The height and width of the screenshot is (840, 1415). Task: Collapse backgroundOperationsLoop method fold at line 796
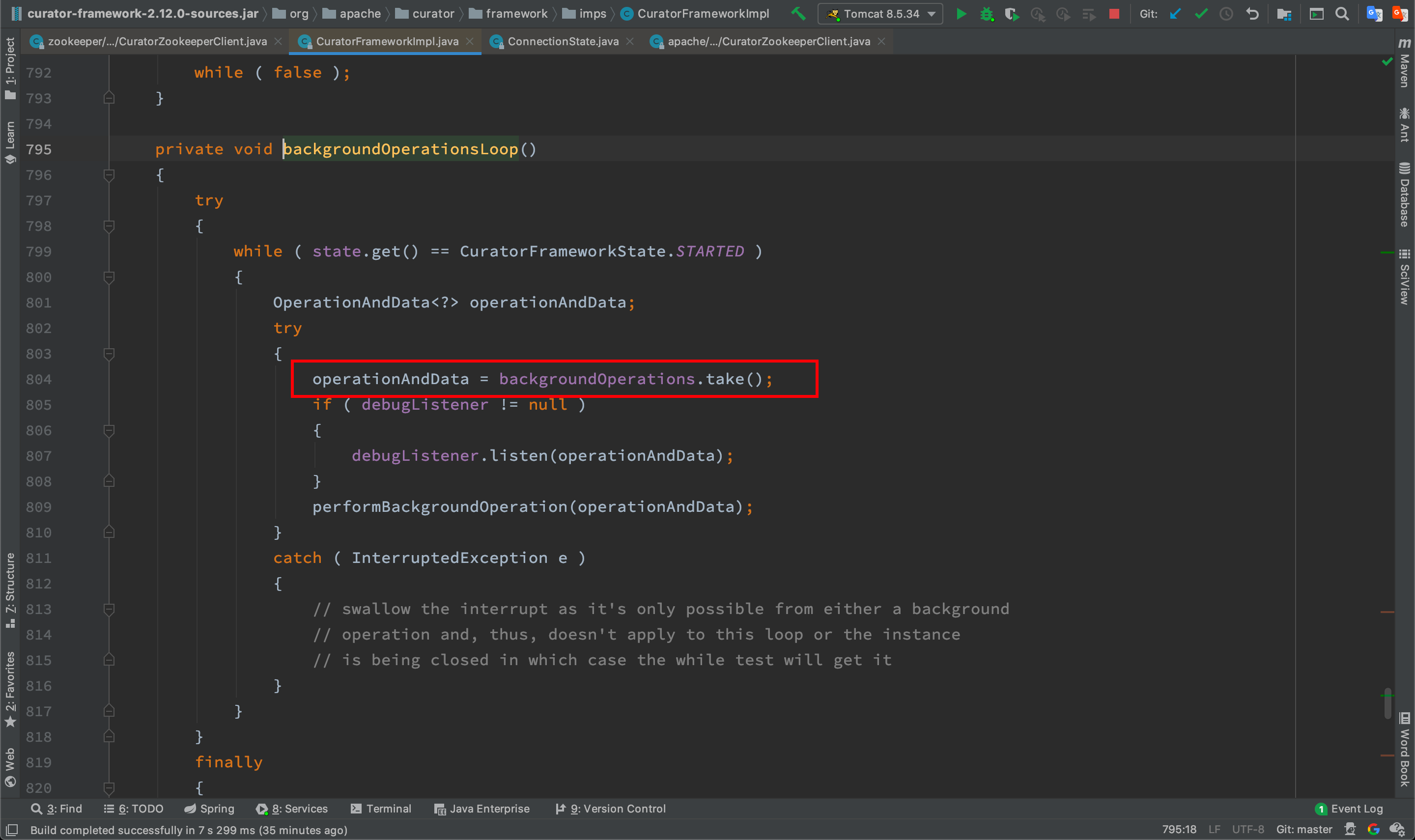coord(109,175)
